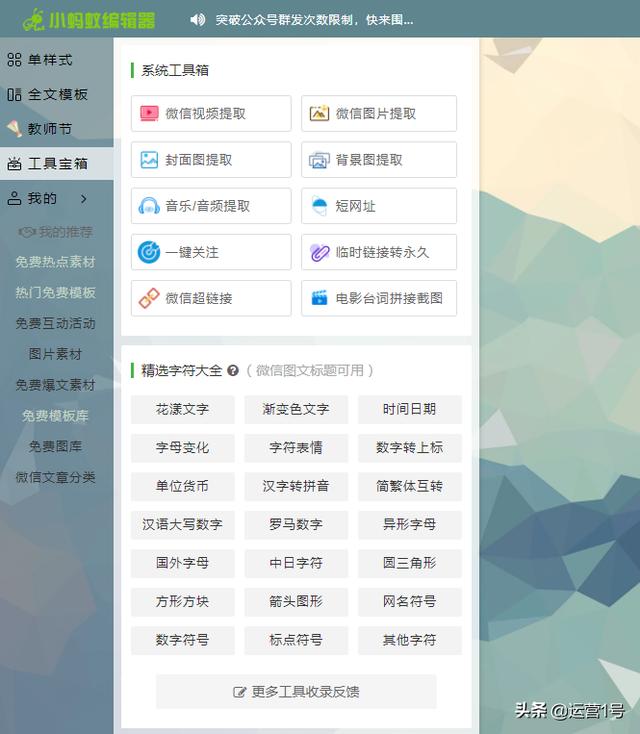Select the 工具宝箱 tab
The width and height of the screenshot is (640, 734).
(x=57, y=163)
